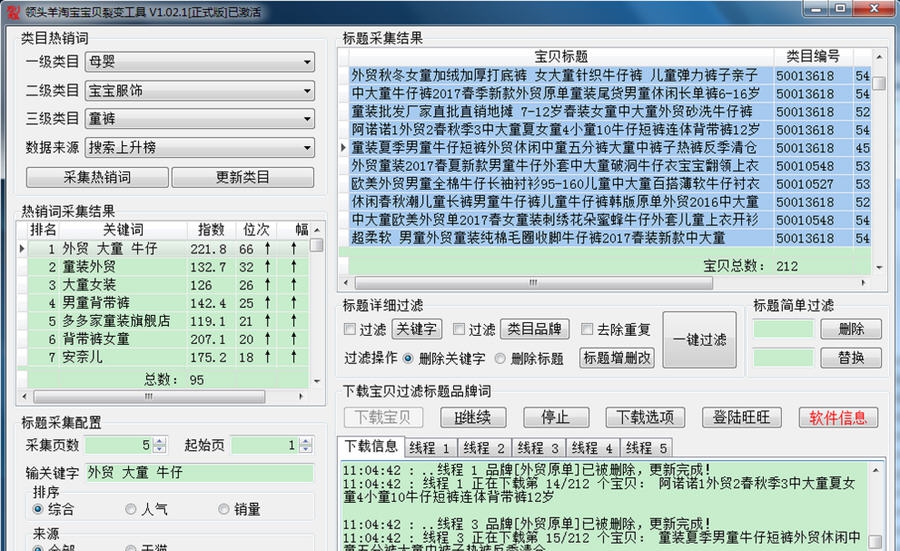Click the 更新类目 button

pyautogui.click(x=243, y=177)
